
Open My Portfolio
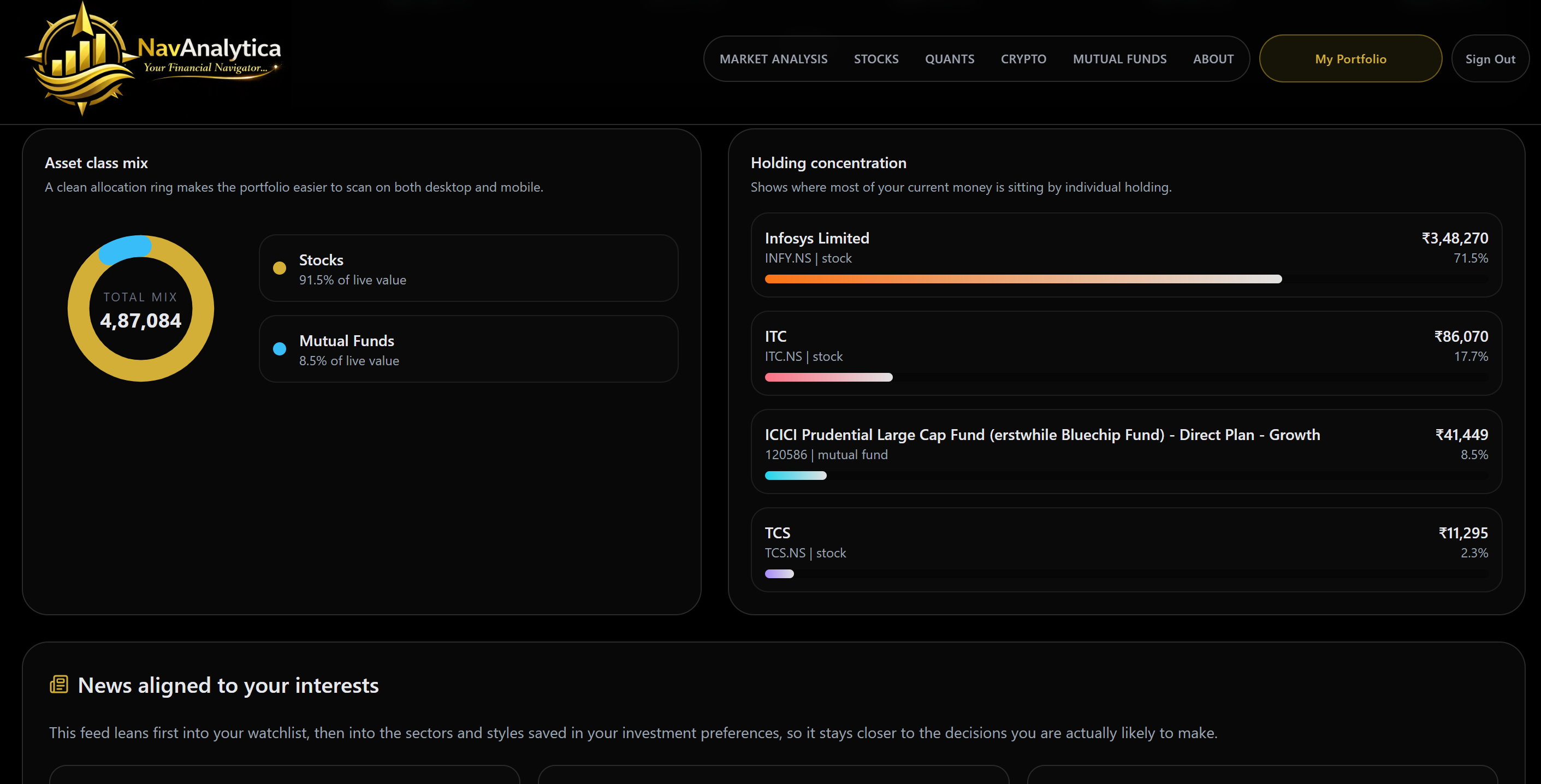coord(1350,58)
